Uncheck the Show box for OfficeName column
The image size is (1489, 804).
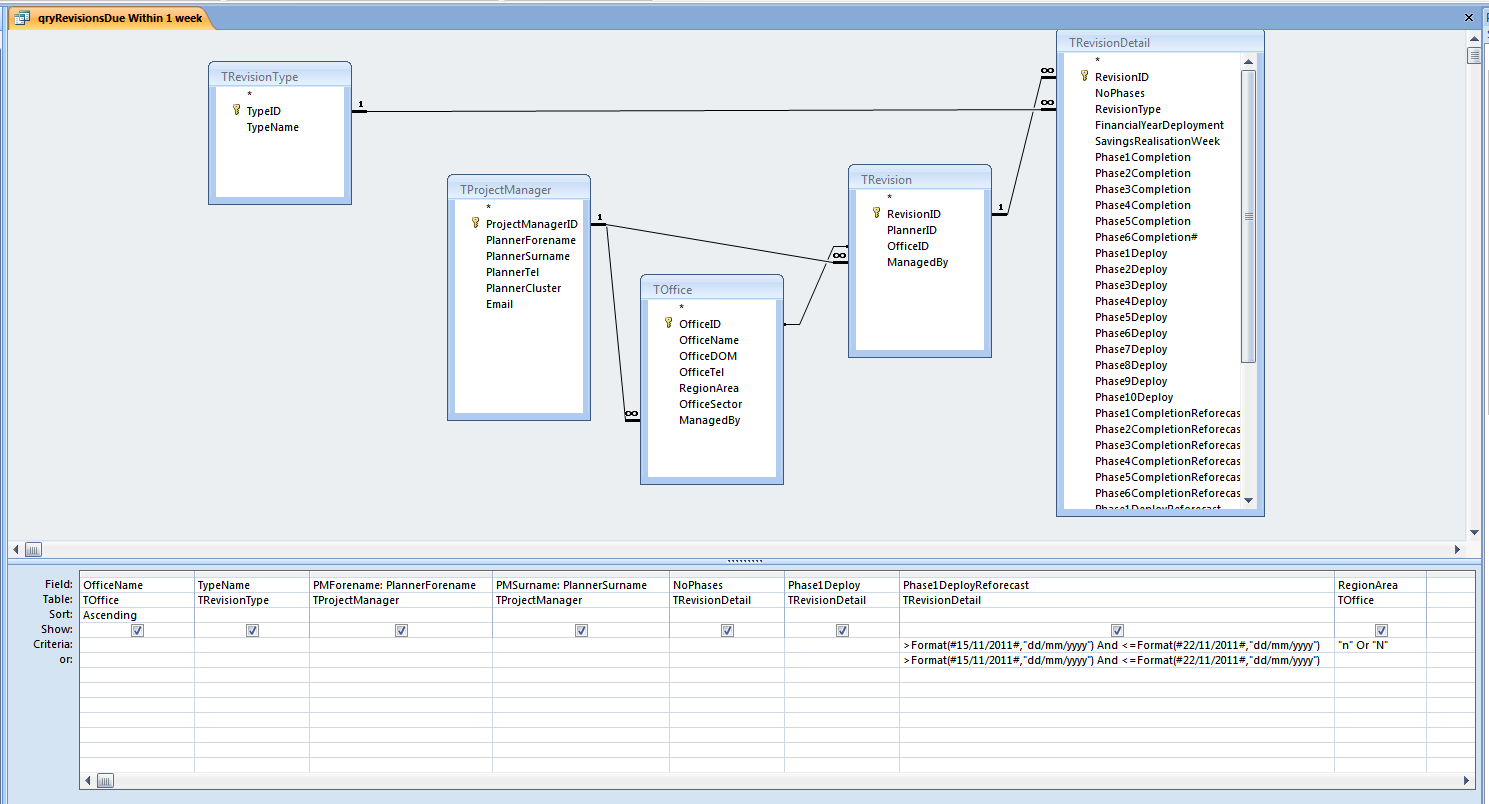click(138, 630)
